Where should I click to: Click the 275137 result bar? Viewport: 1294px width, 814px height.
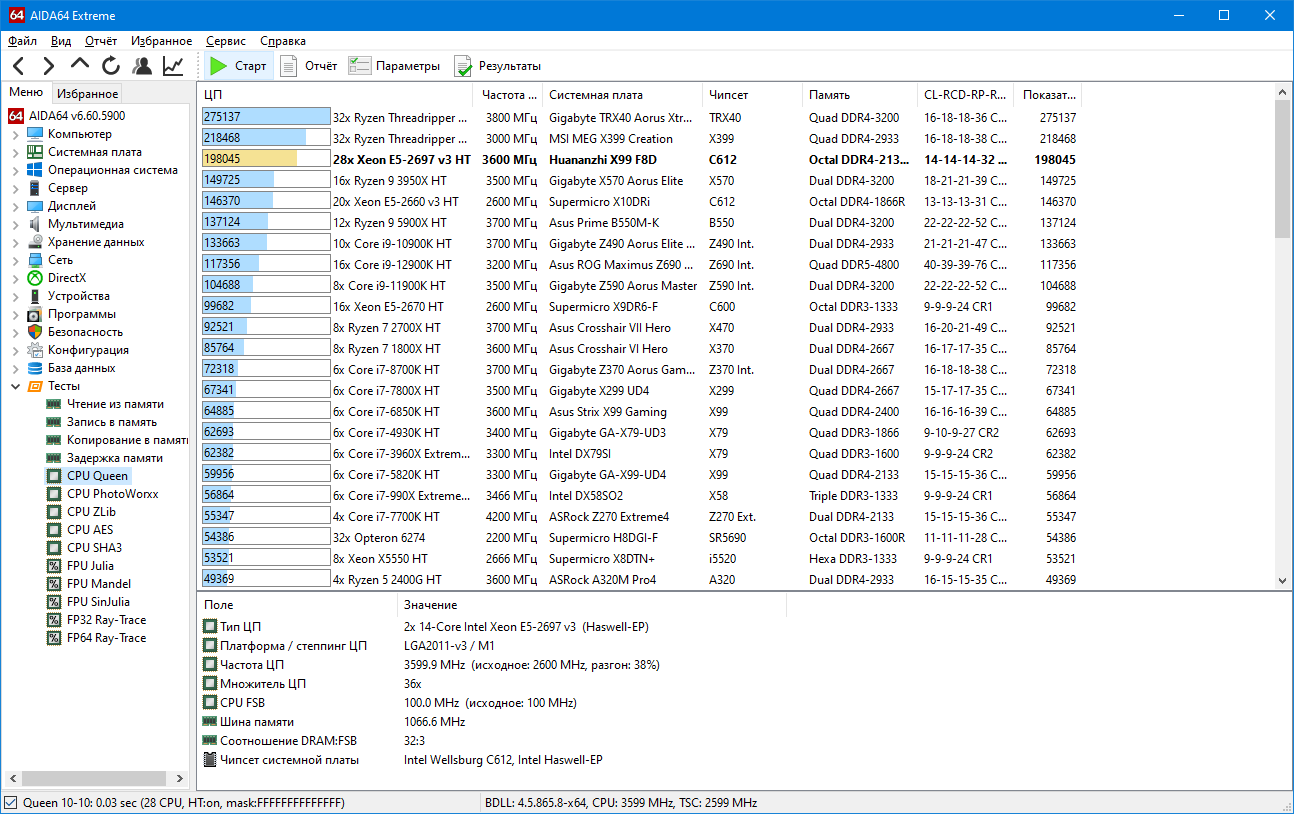(x=265, y=117)
